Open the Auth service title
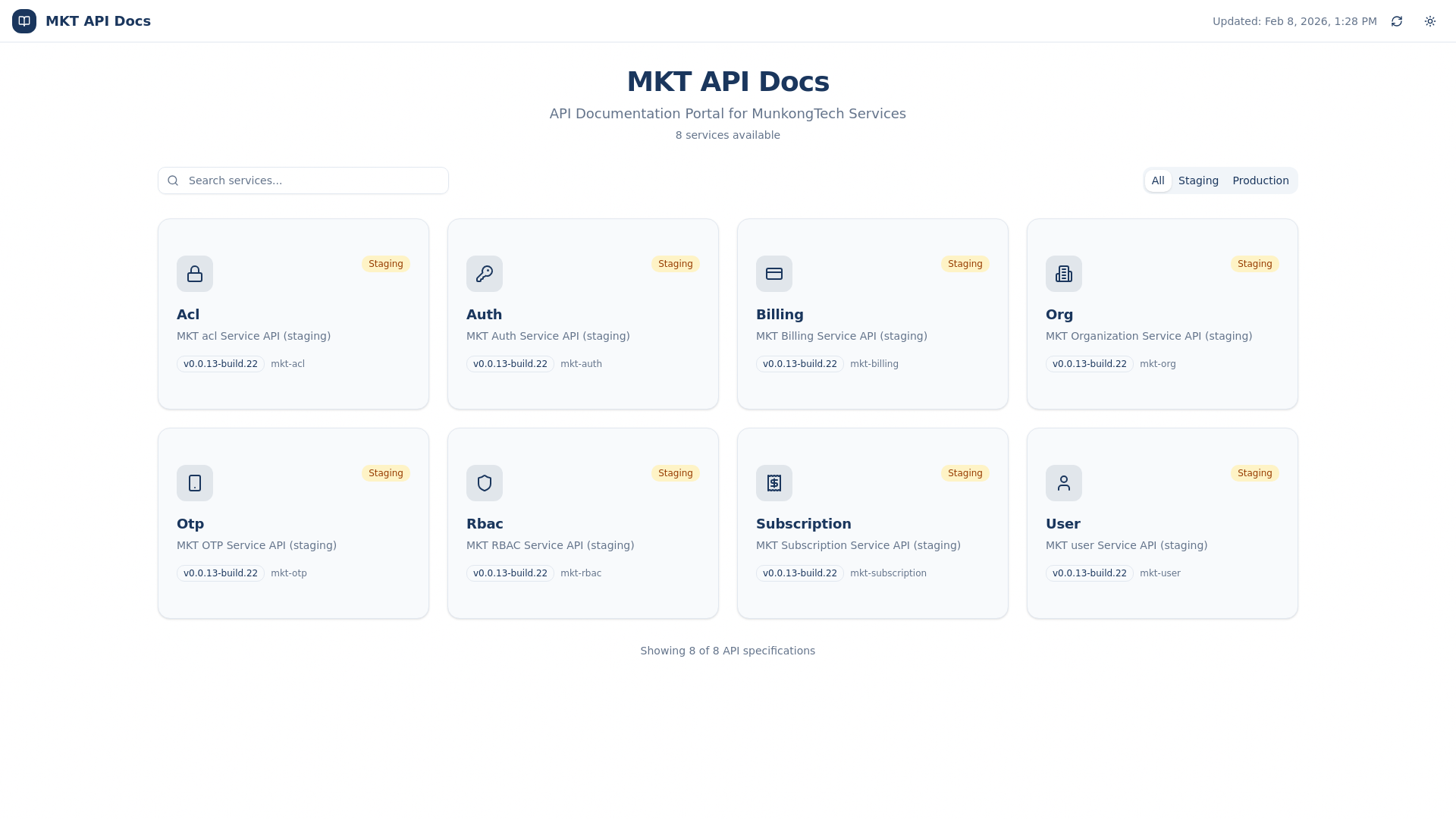Viewport: 1456px width, 819px height. pyautogui.click(x=484, y=315)
